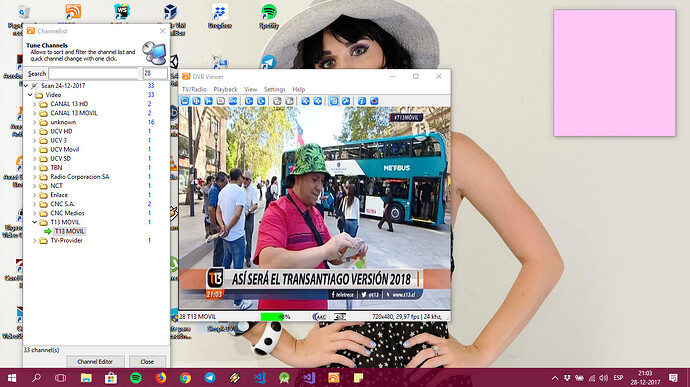The height and width of the screenshot is (387, 690).
Task: Launch Android Studio from the taskbar
Action: pos(284,378)
